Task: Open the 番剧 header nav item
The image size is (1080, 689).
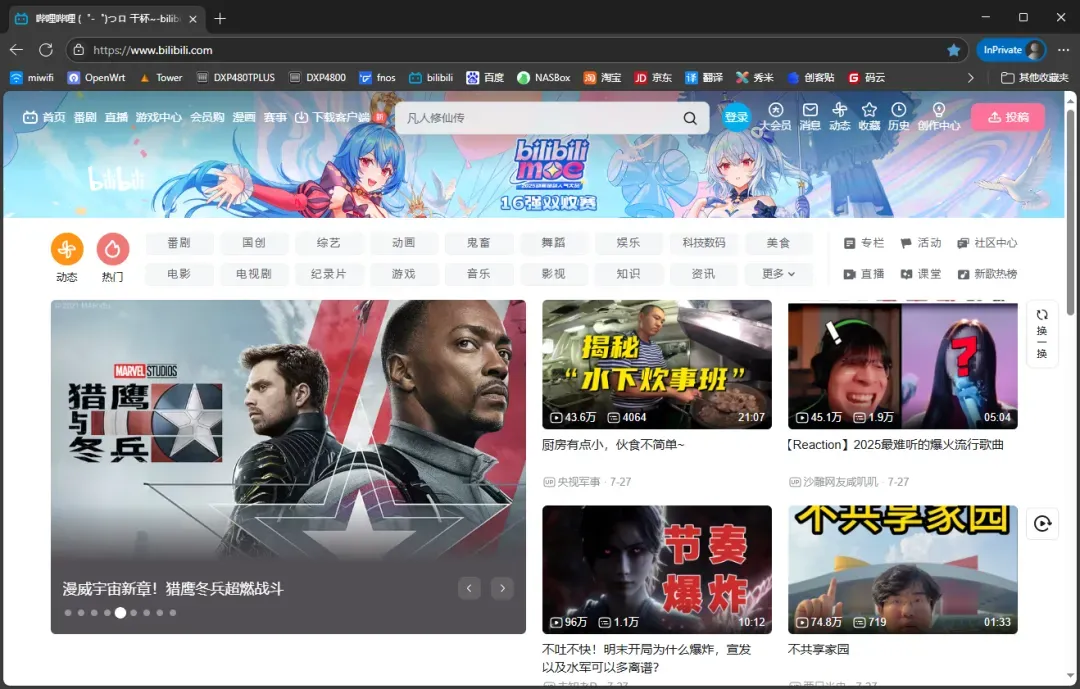Action: pyautogui.click(x=85, y=117)
